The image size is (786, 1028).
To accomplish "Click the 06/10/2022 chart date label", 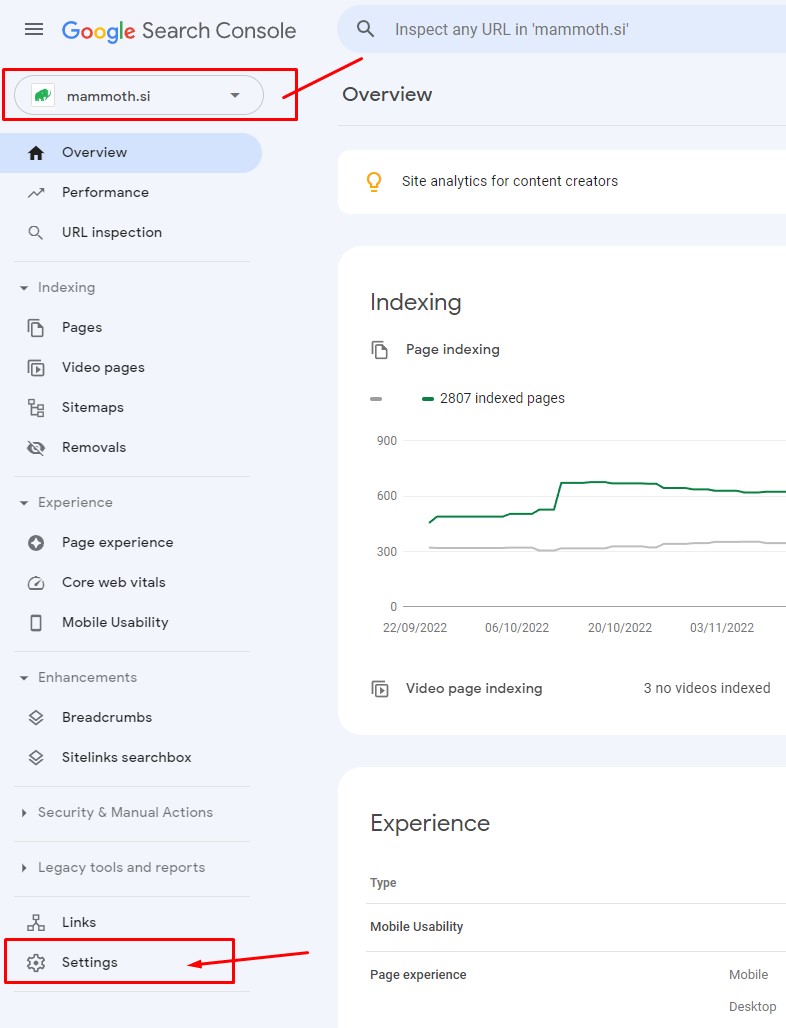I will tap(517, 628).
